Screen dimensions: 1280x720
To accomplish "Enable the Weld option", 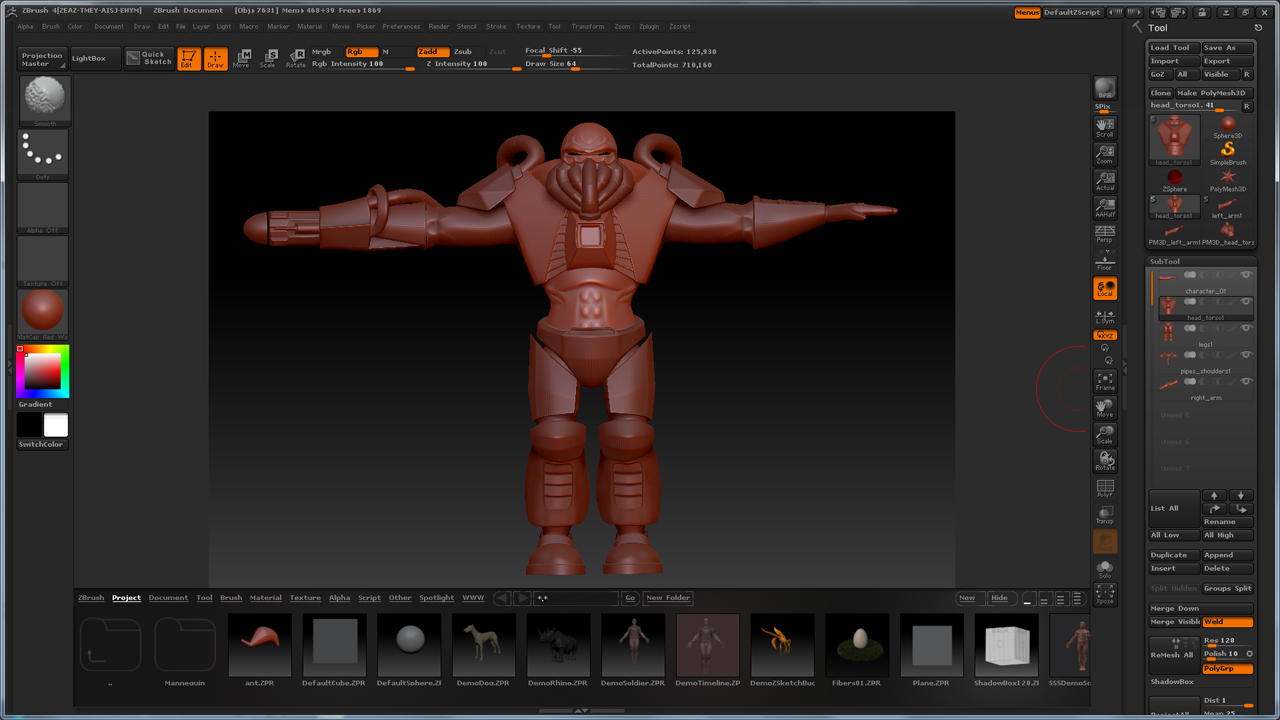I will point(1228,622).
